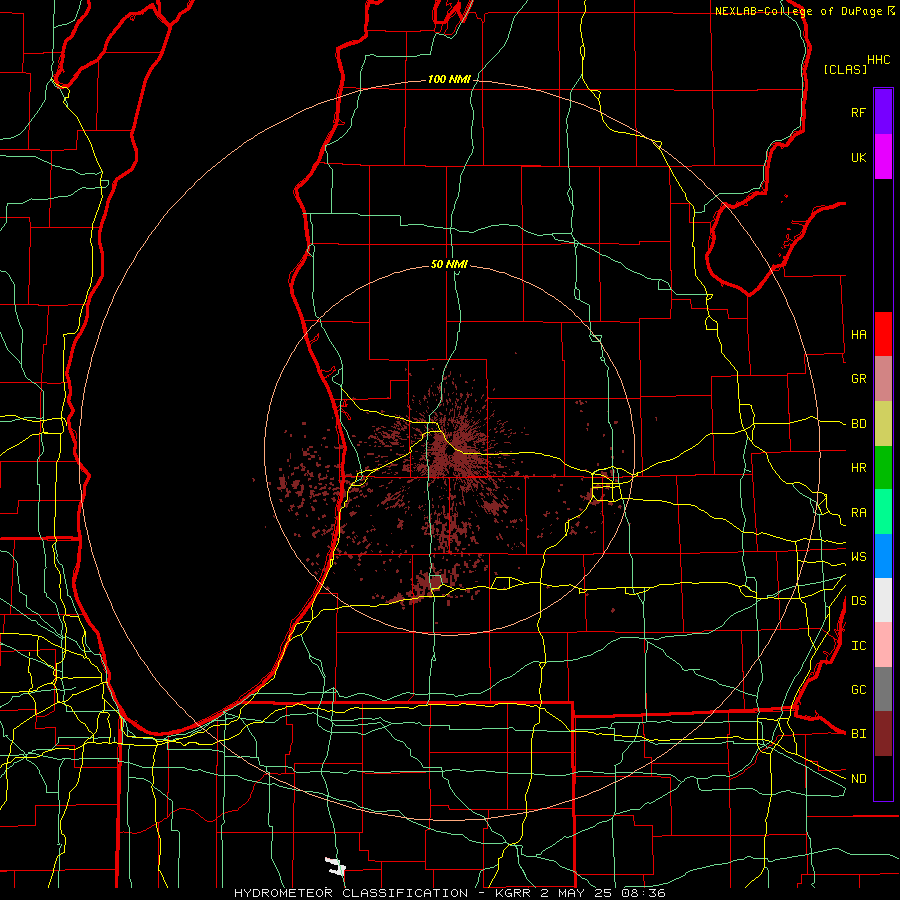The width and height of the screenshot is (900, 900).
Task: Click the 50 NMI range ring label
Action: pos(449,264)
